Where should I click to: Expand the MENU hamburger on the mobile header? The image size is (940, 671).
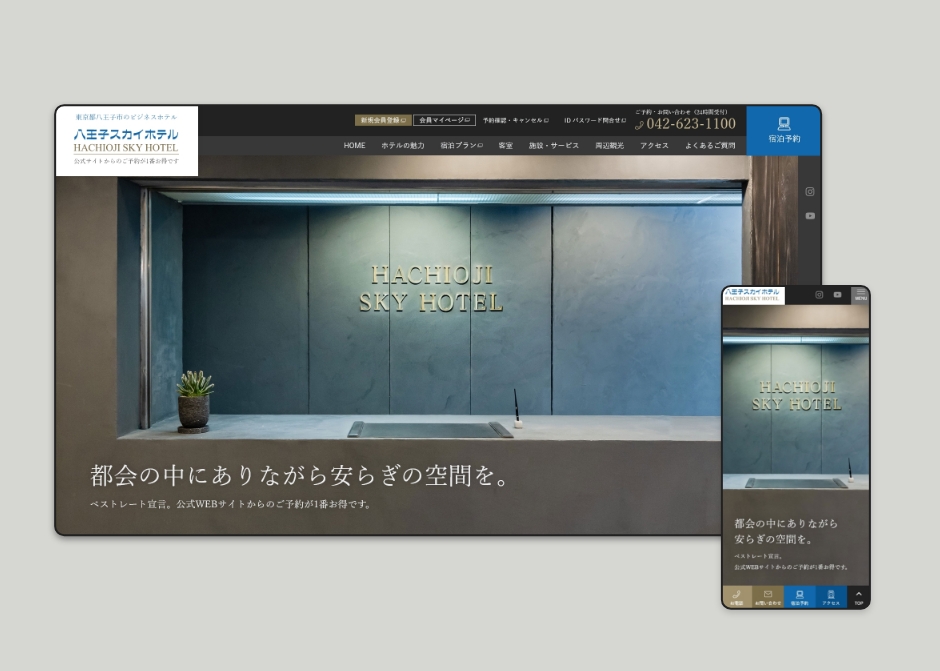860,295
